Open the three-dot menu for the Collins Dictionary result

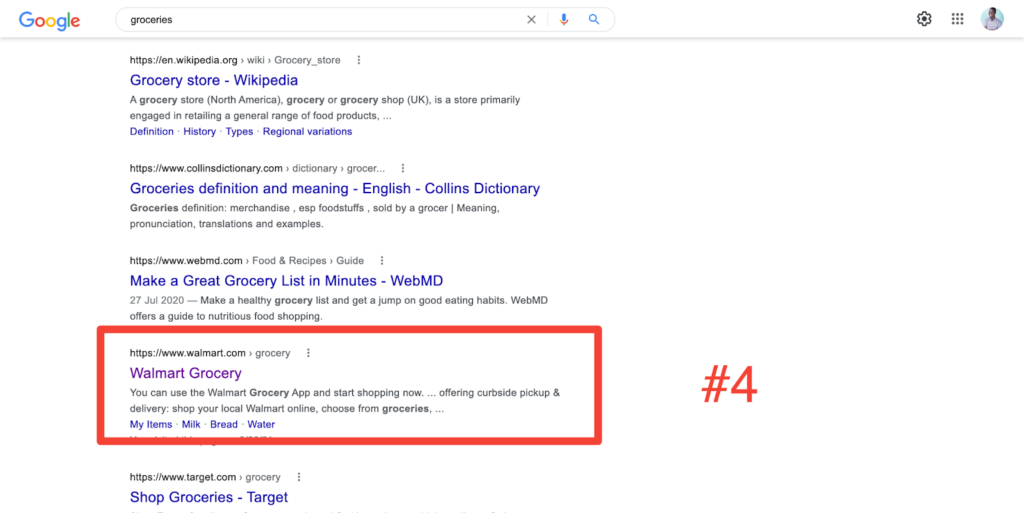[x=403, y=168]
